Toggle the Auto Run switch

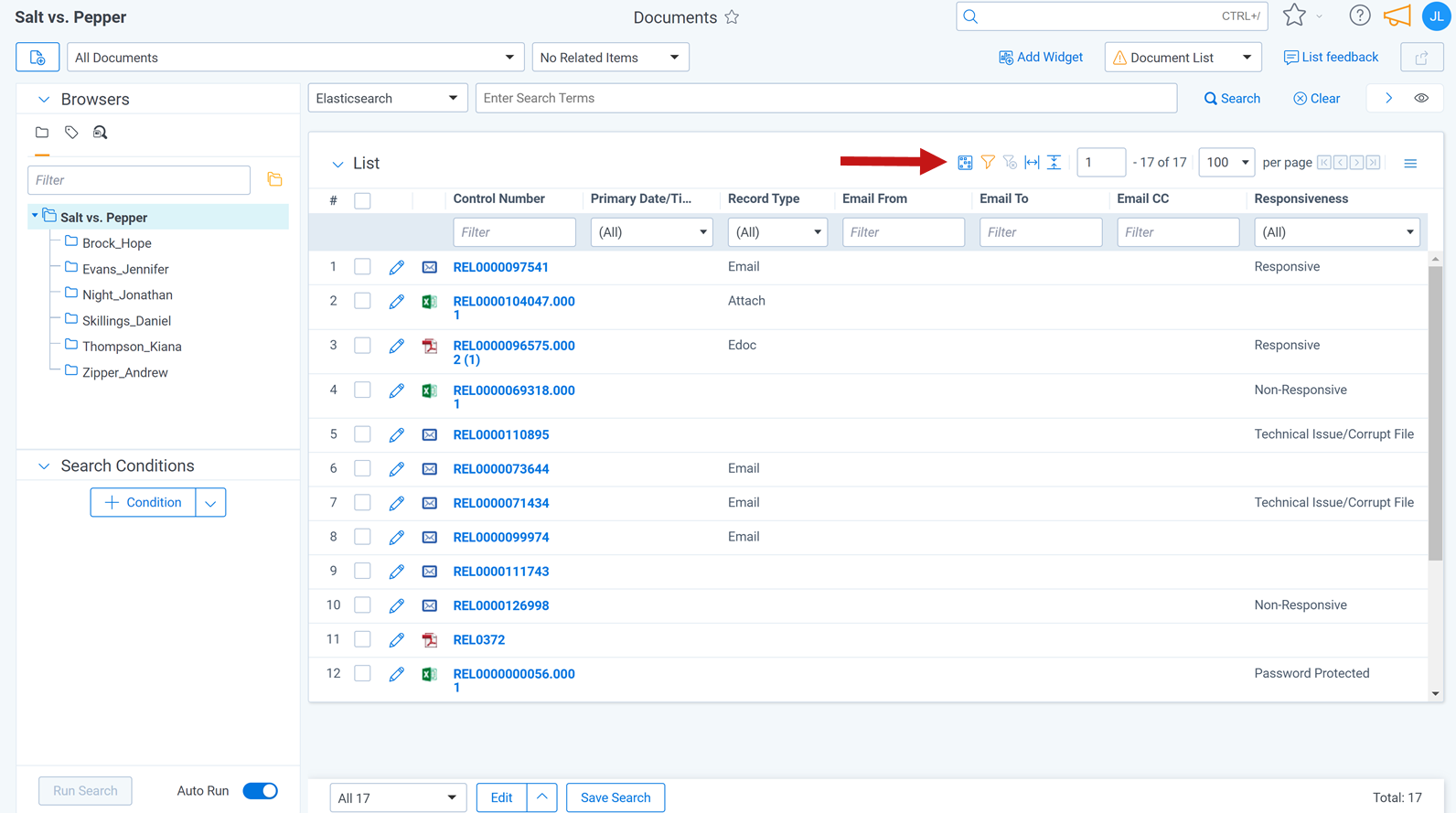(x=260, y=791)
